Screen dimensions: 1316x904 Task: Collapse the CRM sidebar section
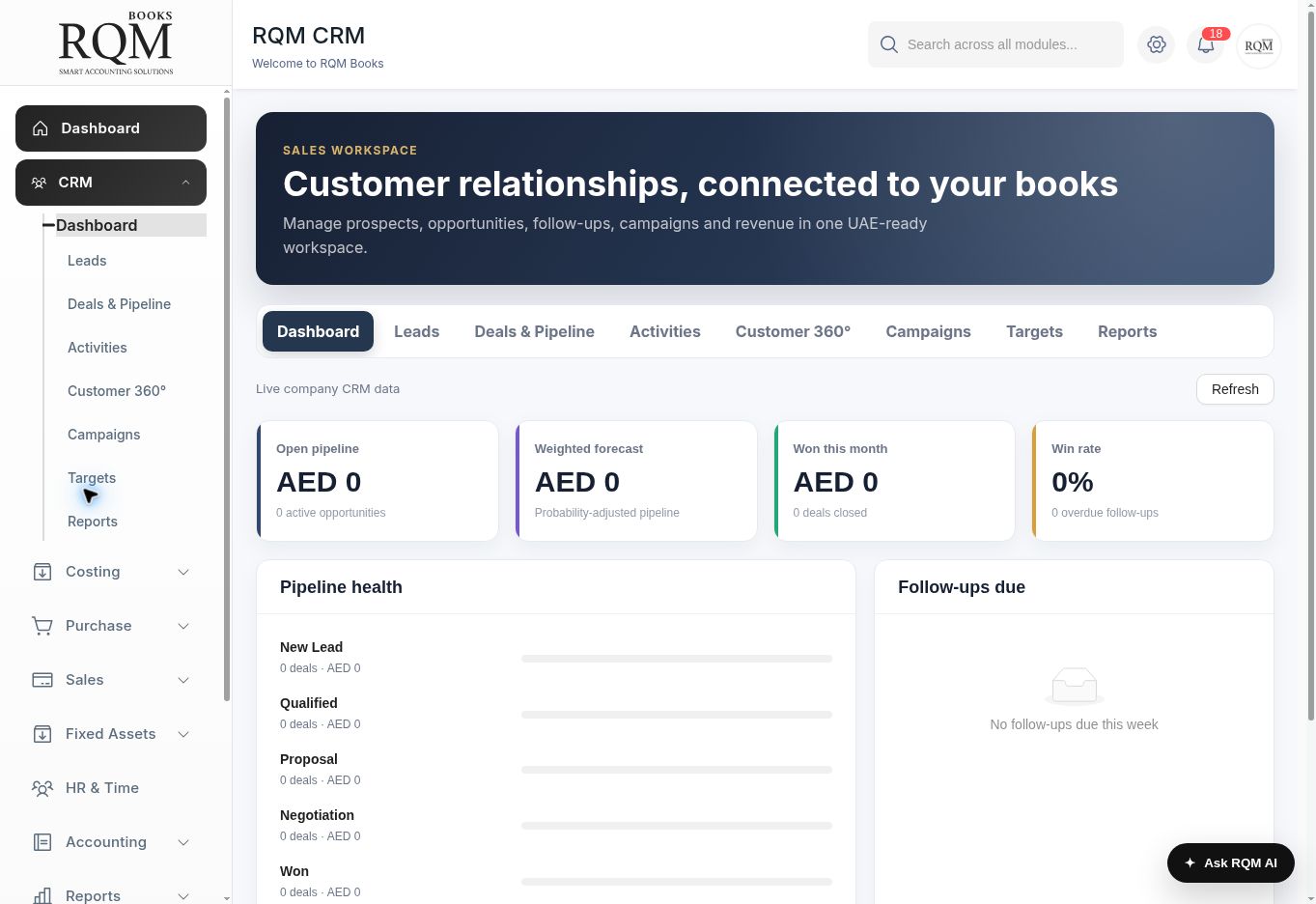(x=185, y=183)
